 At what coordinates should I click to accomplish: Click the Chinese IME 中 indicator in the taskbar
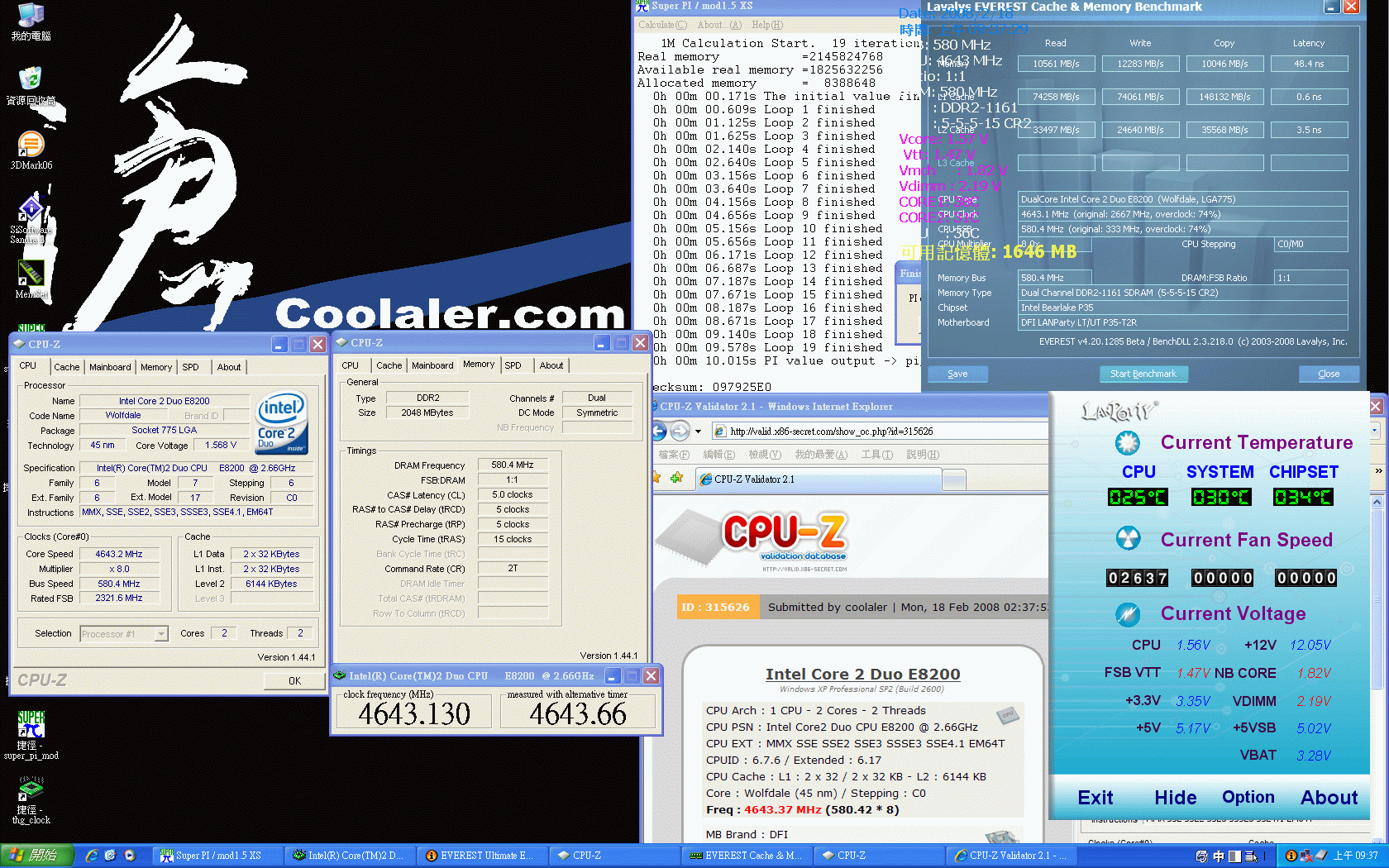pos(1219,856)
